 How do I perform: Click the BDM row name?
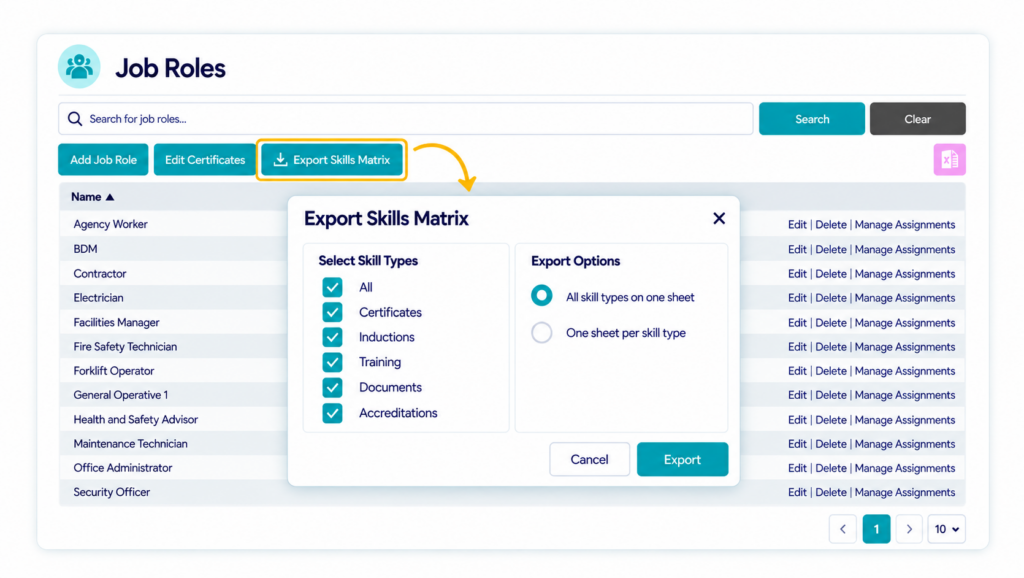pyautogui.click(x=86, y=249)
